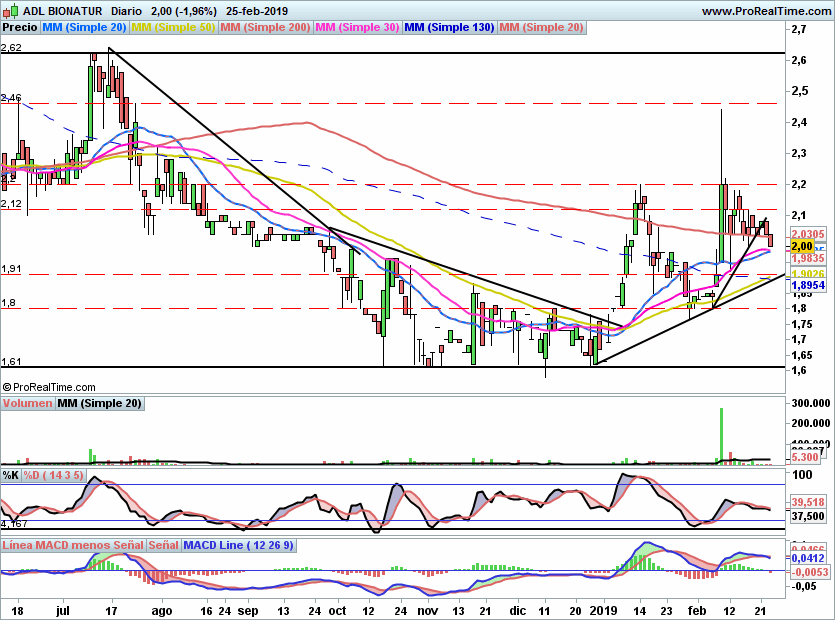Viewport: 835px width, 620px height.
Task: Select the -0,05 MACD axis label
Action: pos(803,586)
